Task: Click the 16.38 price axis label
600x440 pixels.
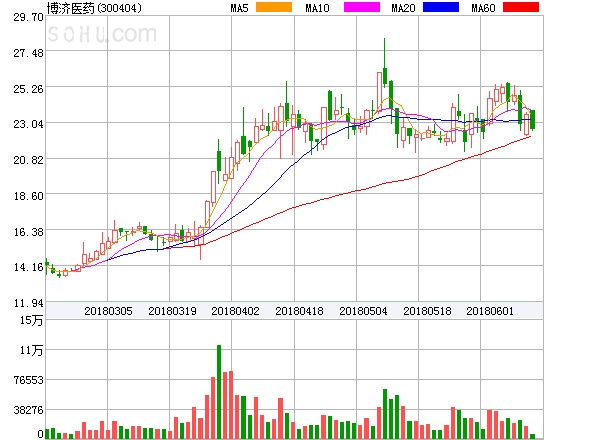Action: coord(29,232)
